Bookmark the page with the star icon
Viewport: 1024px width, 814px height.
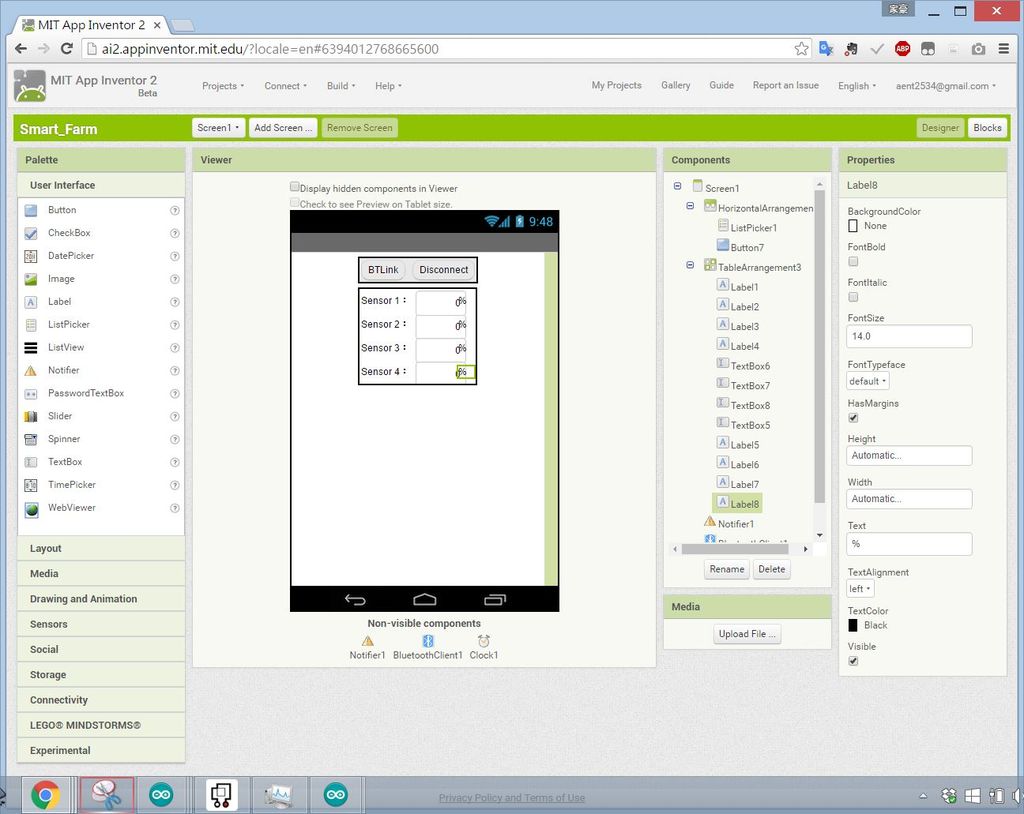coord(801,48)
